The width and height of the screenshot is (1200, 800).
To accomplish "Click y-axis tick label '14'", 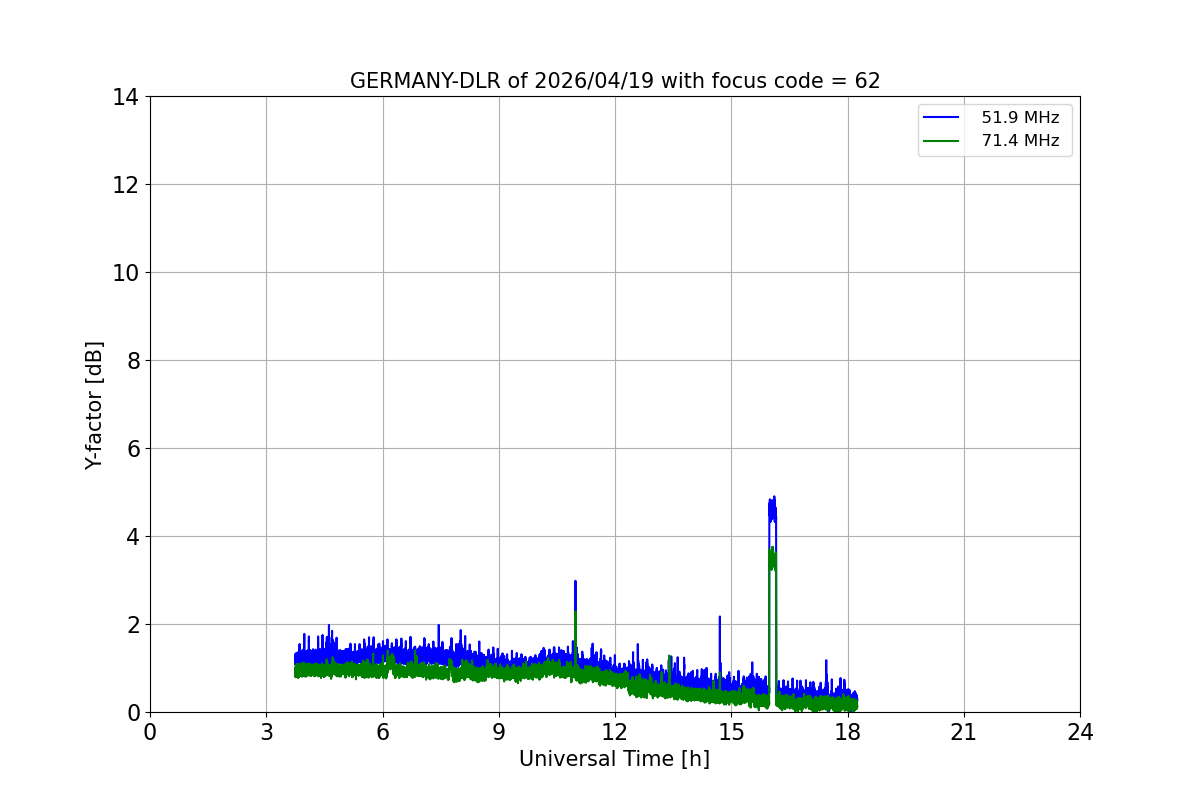I will [x=125, y=97].
